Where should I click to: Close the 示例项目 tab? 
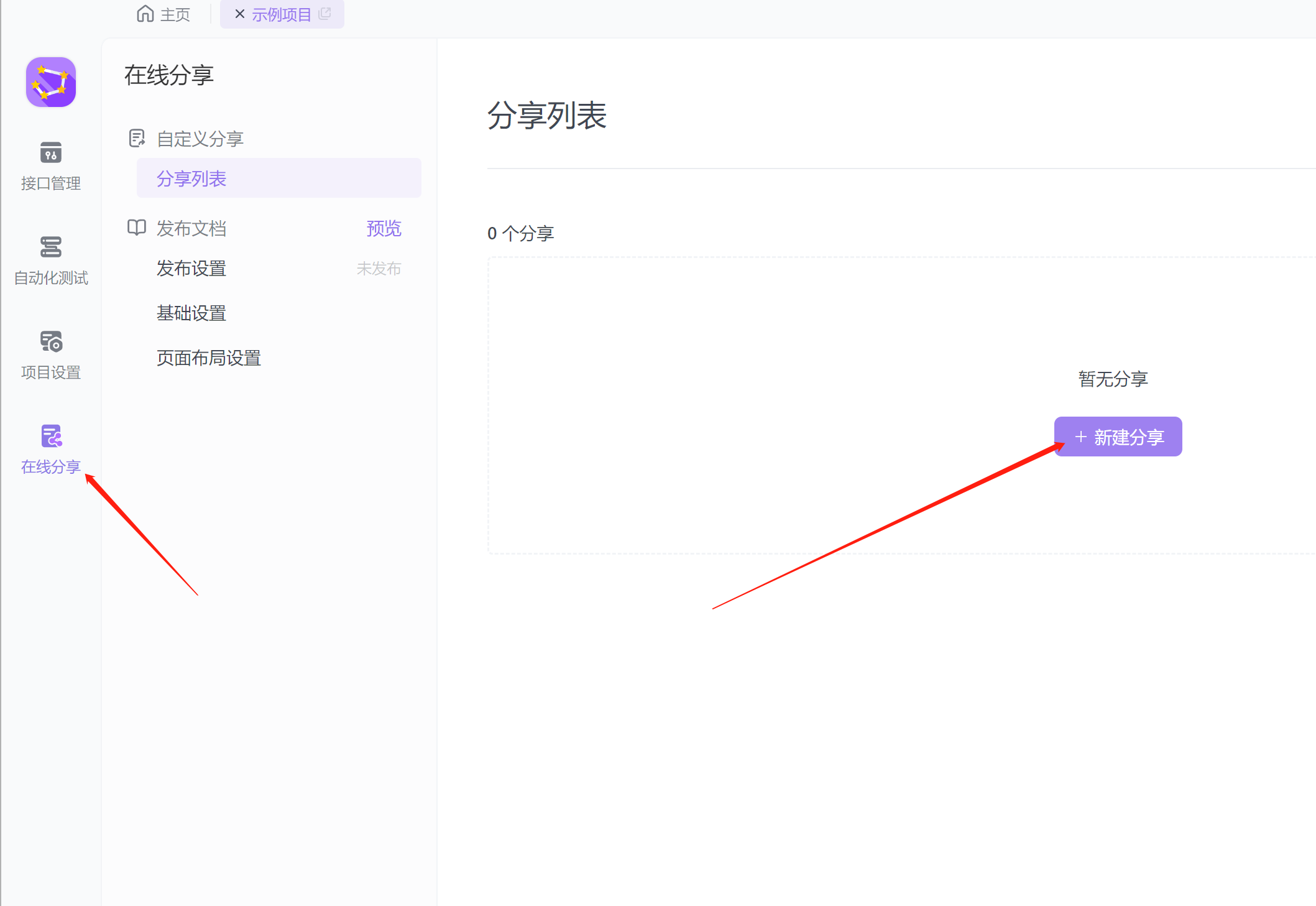[239, 14]
